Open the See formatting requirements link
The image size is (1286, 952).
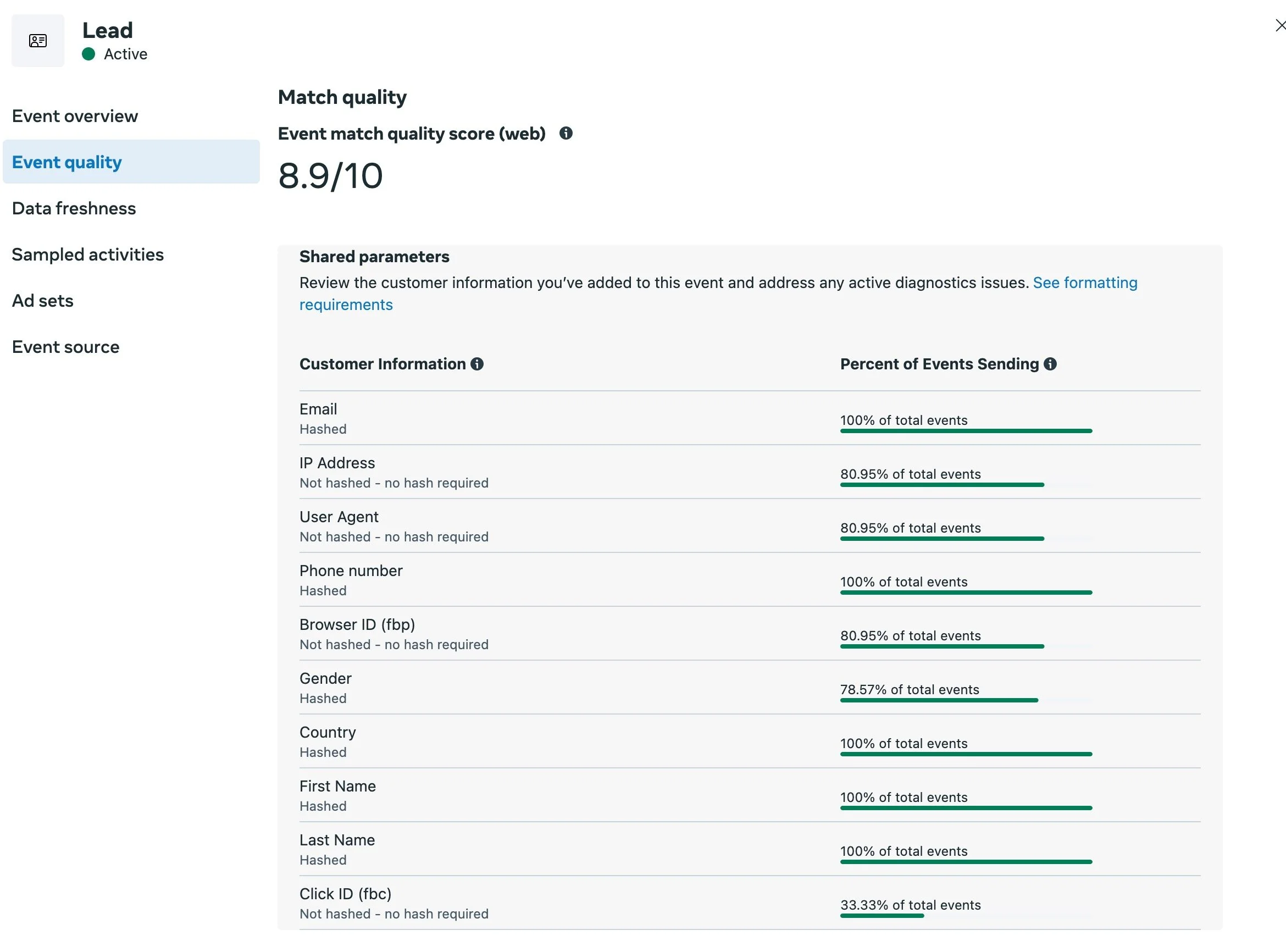click(1084, 283)
